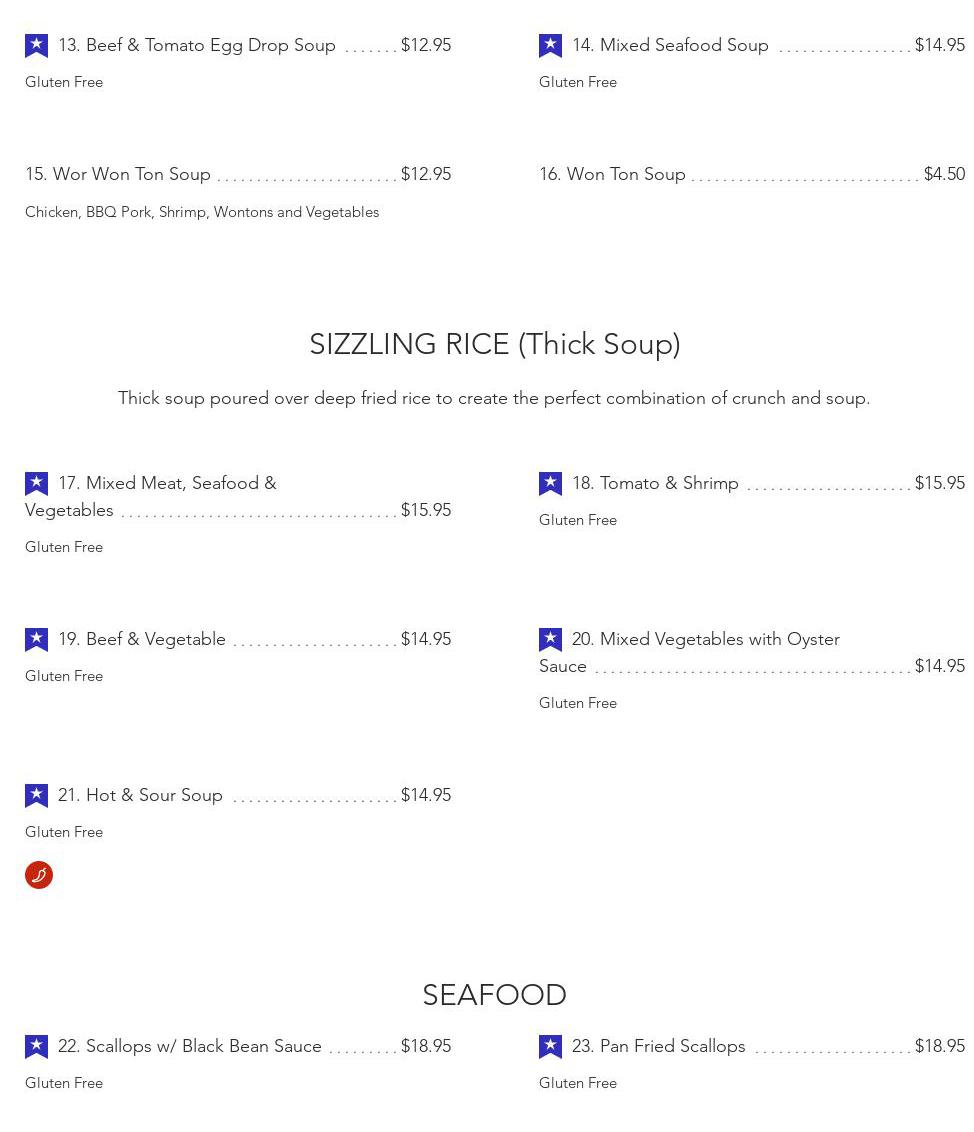974x1132 pixels.
Task: Click the star badge beside Beef & Vegetable
Action: 37,640
